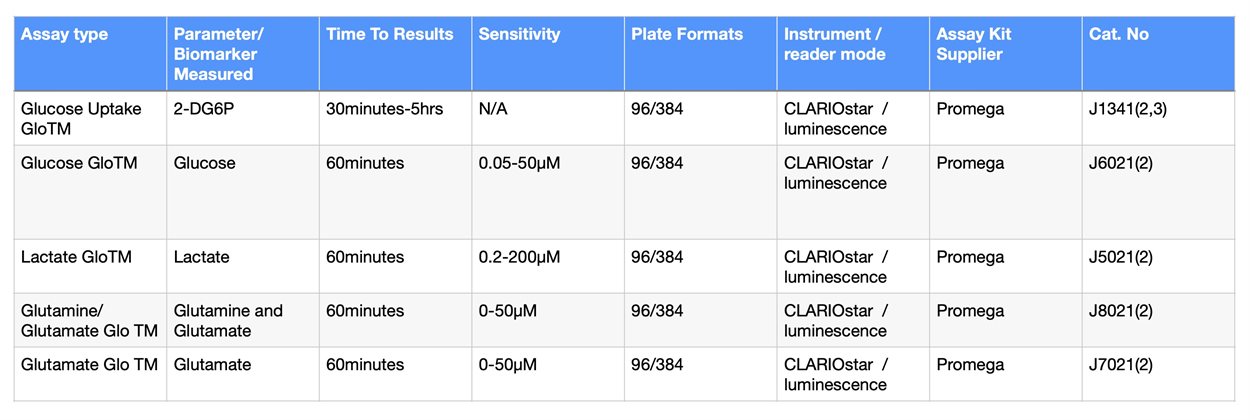Select the 'Time To Results' column header
Image resolution: width=1250 pixels, height=420 pixels.
(x=390, y=35)
